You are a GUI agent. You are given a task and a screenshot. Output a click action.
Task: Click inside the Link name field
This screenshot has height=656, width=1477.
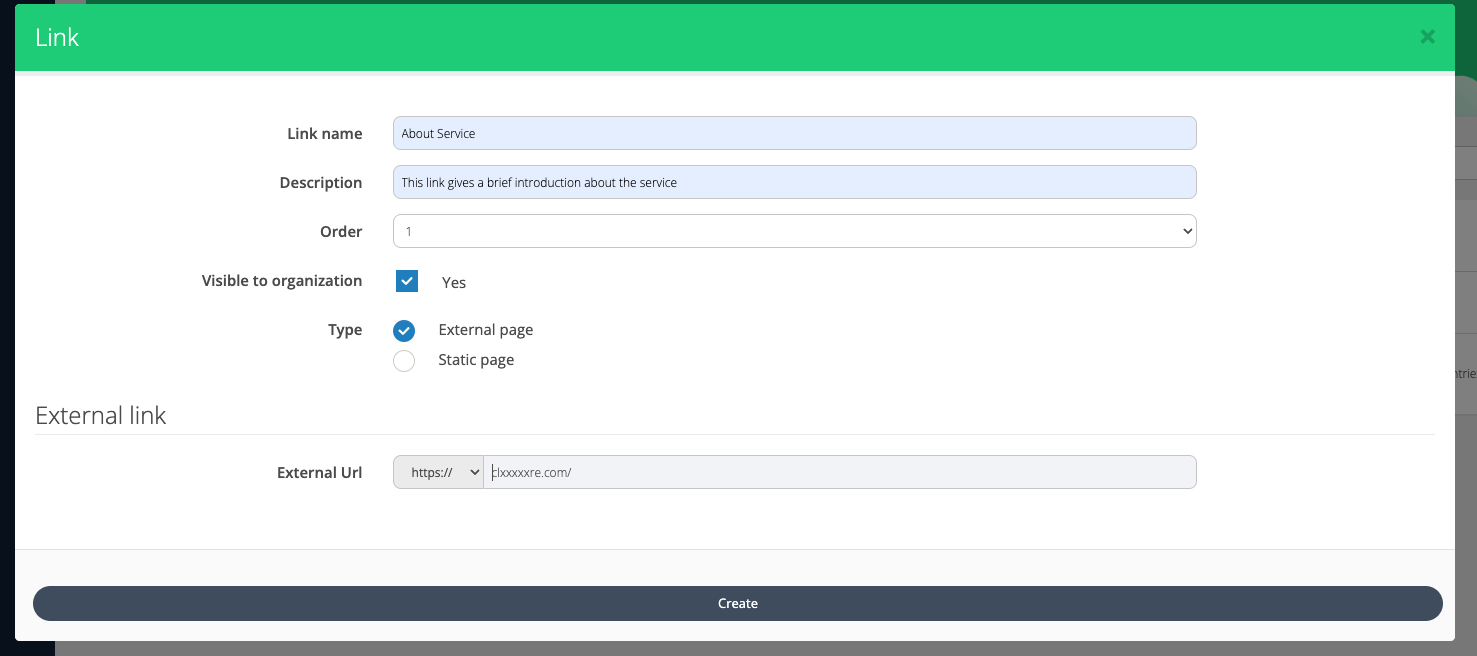pyautogui.click(x=795, y=132)
